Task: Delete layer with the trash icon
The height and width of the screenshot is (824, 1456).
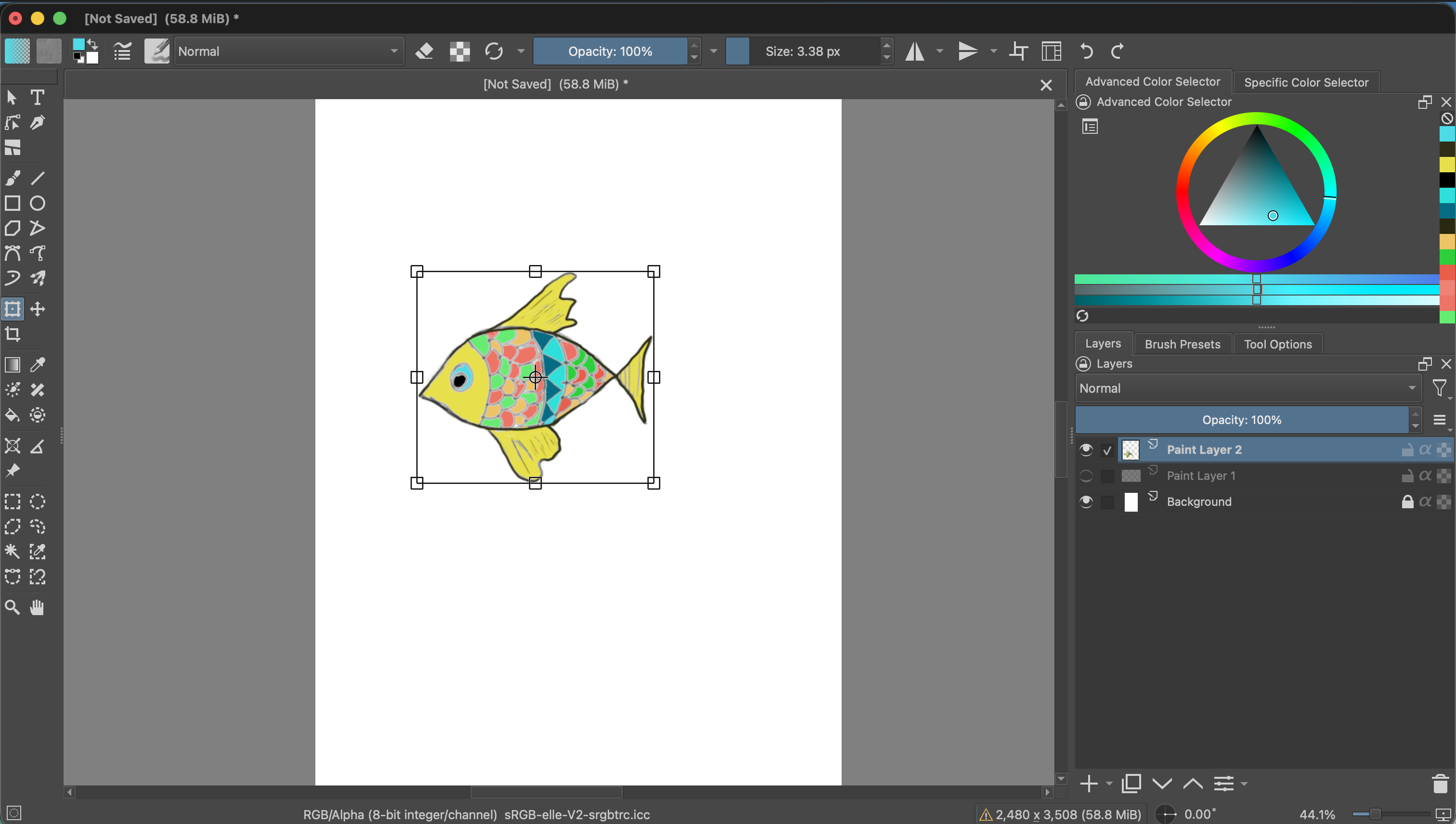Action: click(1440, 784)
